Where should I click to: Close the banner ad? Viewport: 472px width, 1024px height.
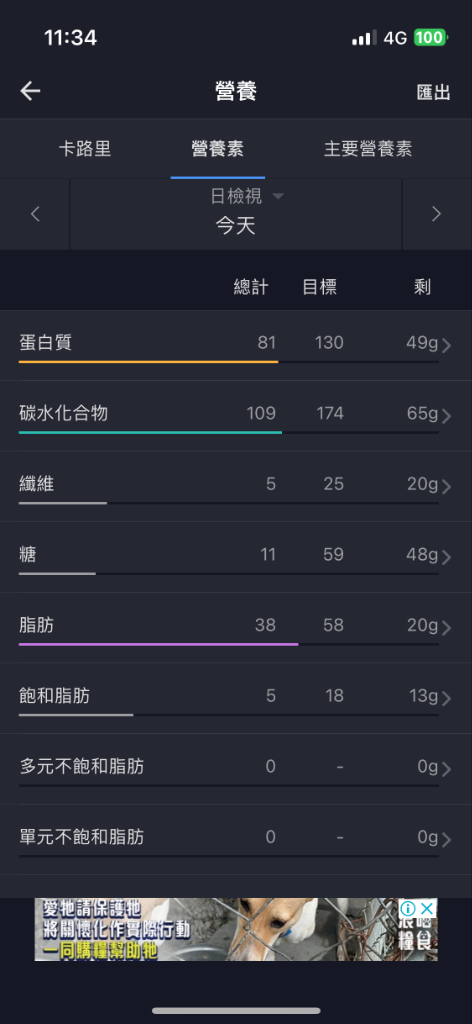pyautogui.click(x=427, y=908)
